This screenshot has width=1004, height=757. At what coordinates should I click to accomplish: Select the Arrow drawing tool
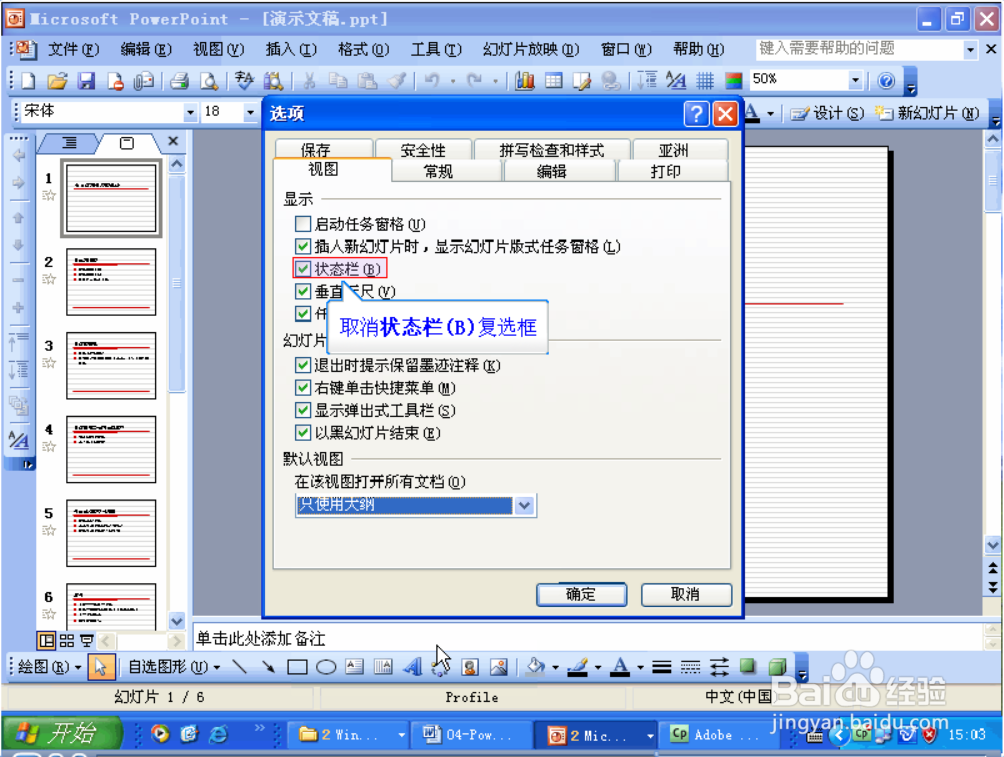click(x=268, y=667)
